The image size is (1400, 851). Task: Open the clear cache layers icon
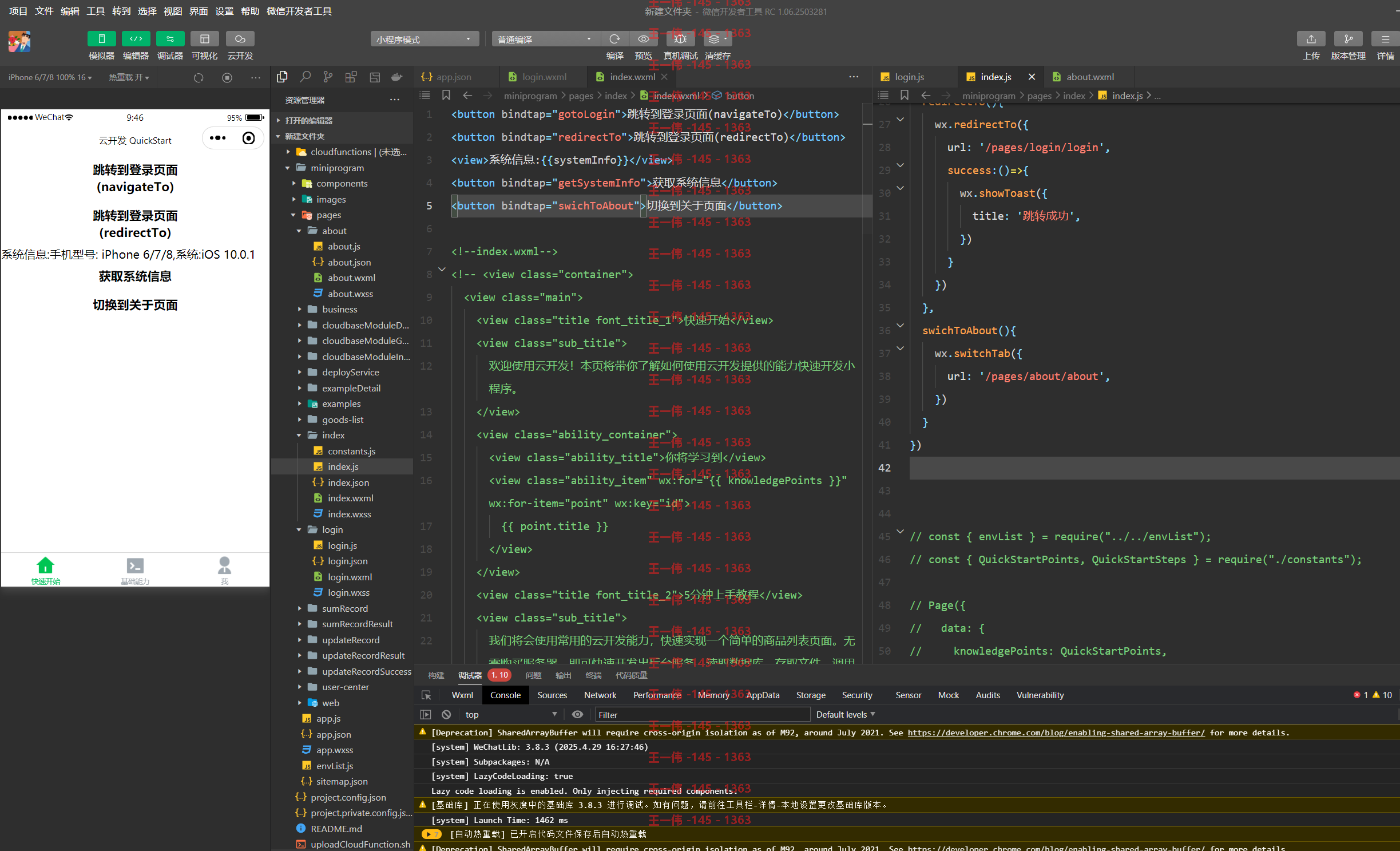717,39
